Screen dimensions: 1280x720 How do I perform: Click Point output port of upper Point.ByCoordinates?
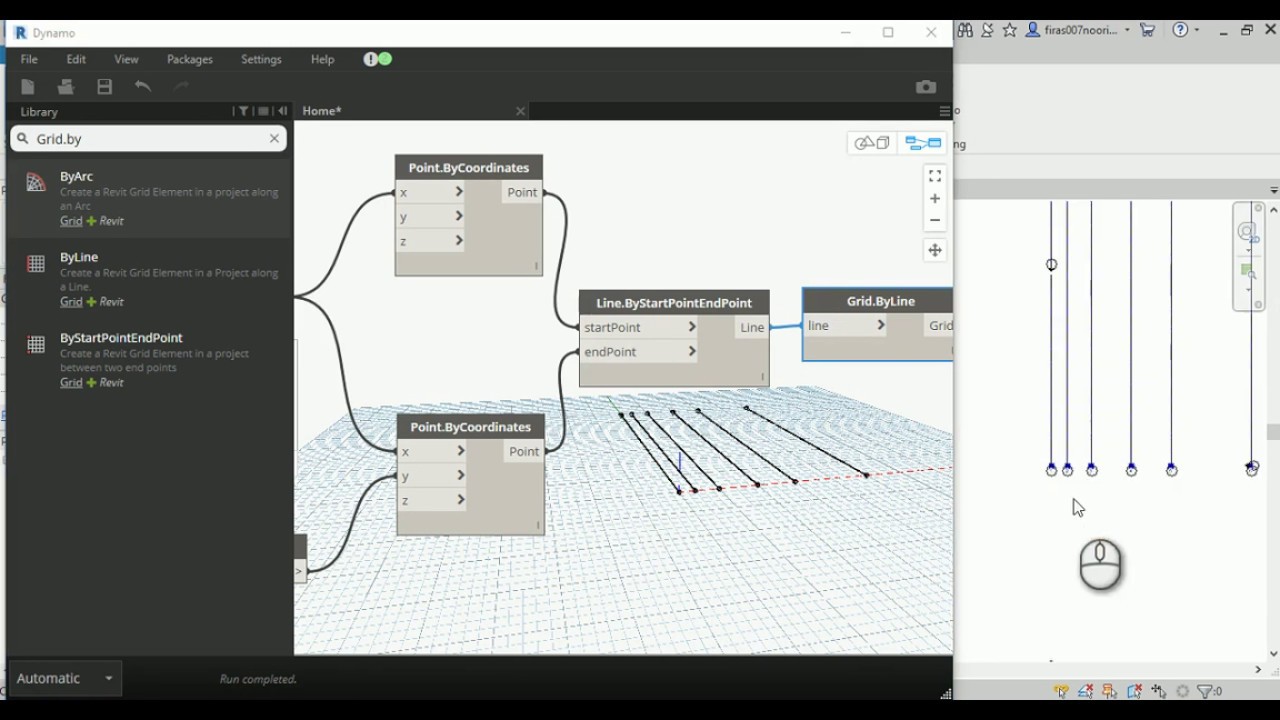[522, 192]
